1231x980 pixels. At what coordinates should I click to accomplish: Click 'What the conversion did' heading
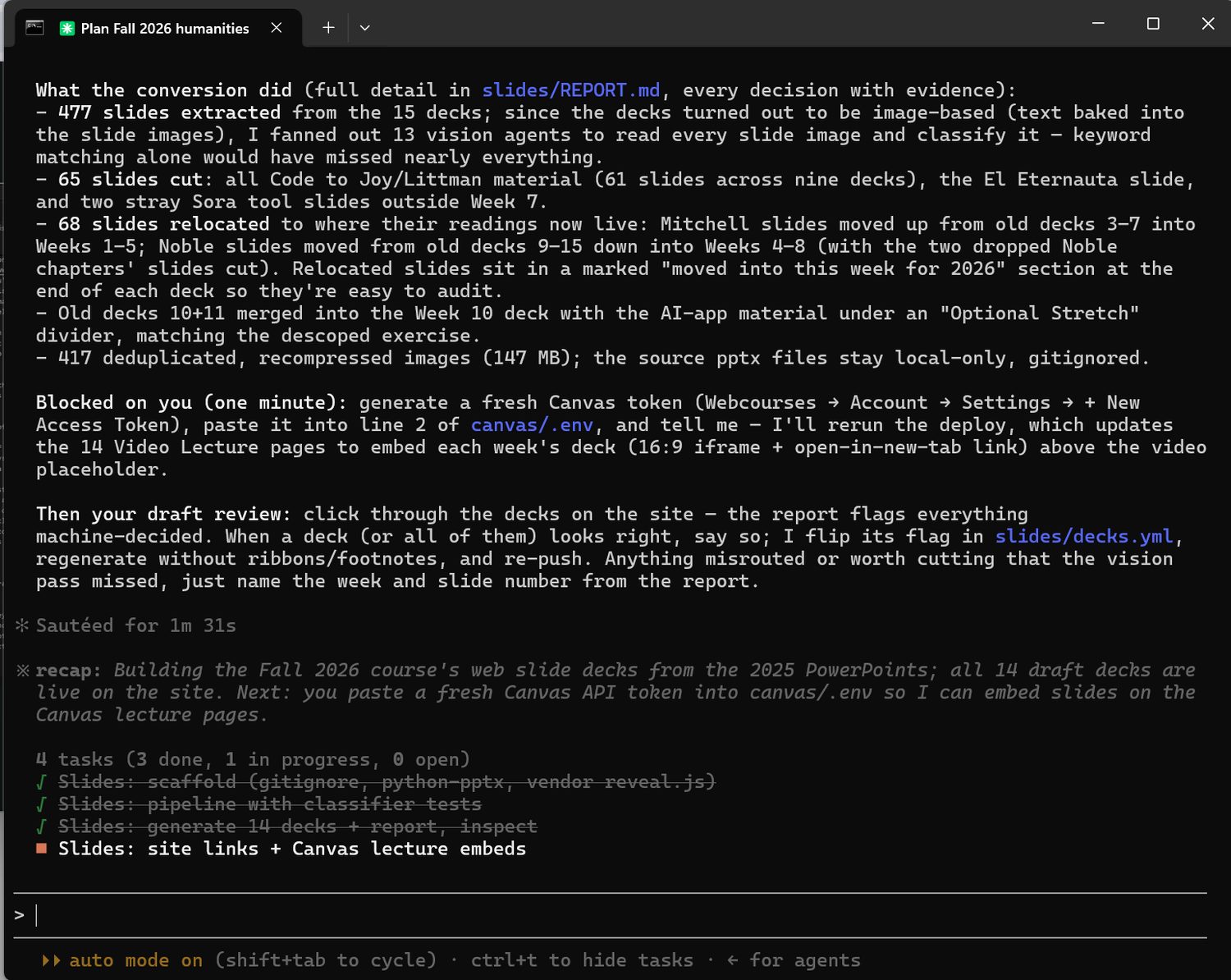[163, 90]
